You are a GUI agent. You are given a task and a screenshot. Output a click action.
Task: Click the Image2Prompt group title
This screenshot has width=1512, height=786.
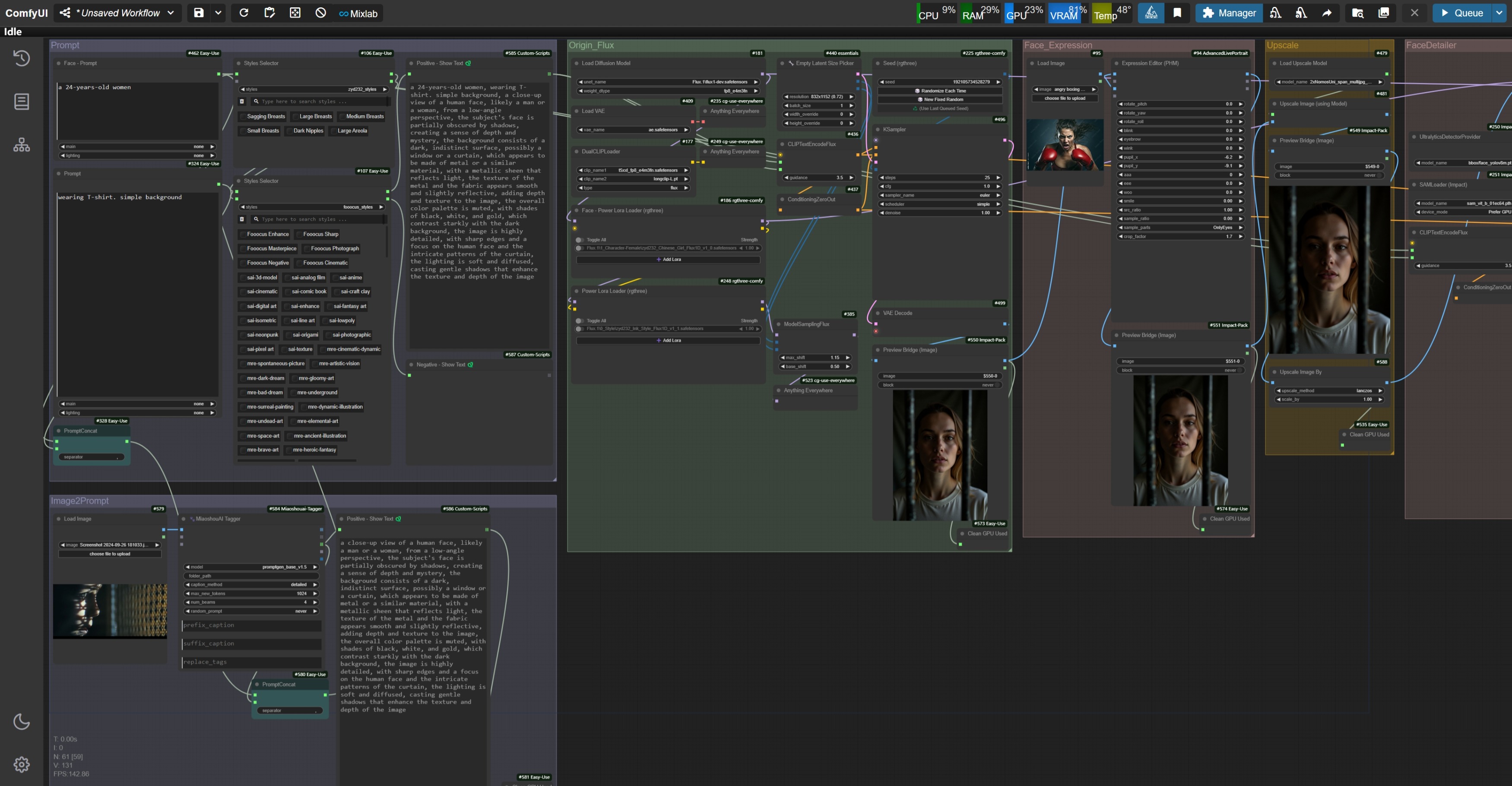tap(80, 501)
